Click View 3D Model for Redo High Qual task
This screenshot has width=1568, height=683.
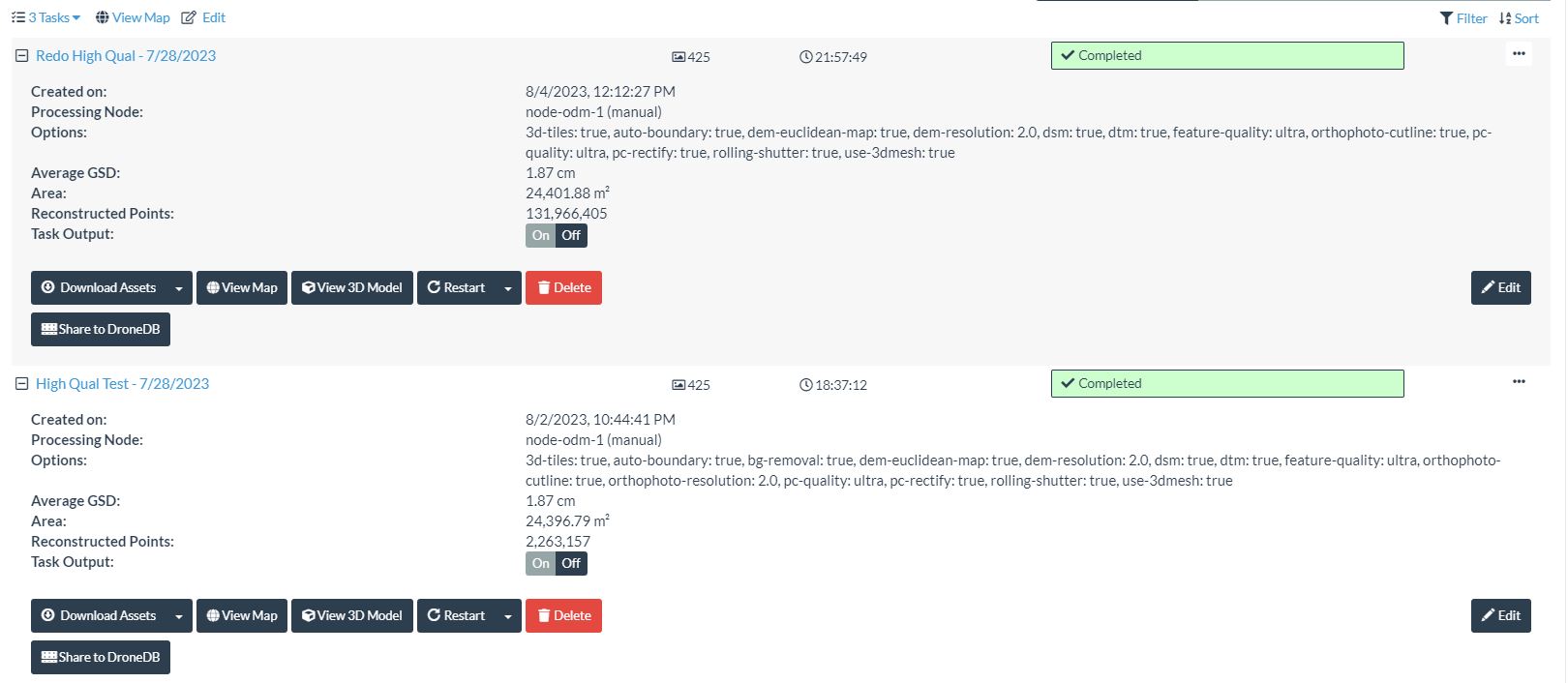[x=352, y=287]
